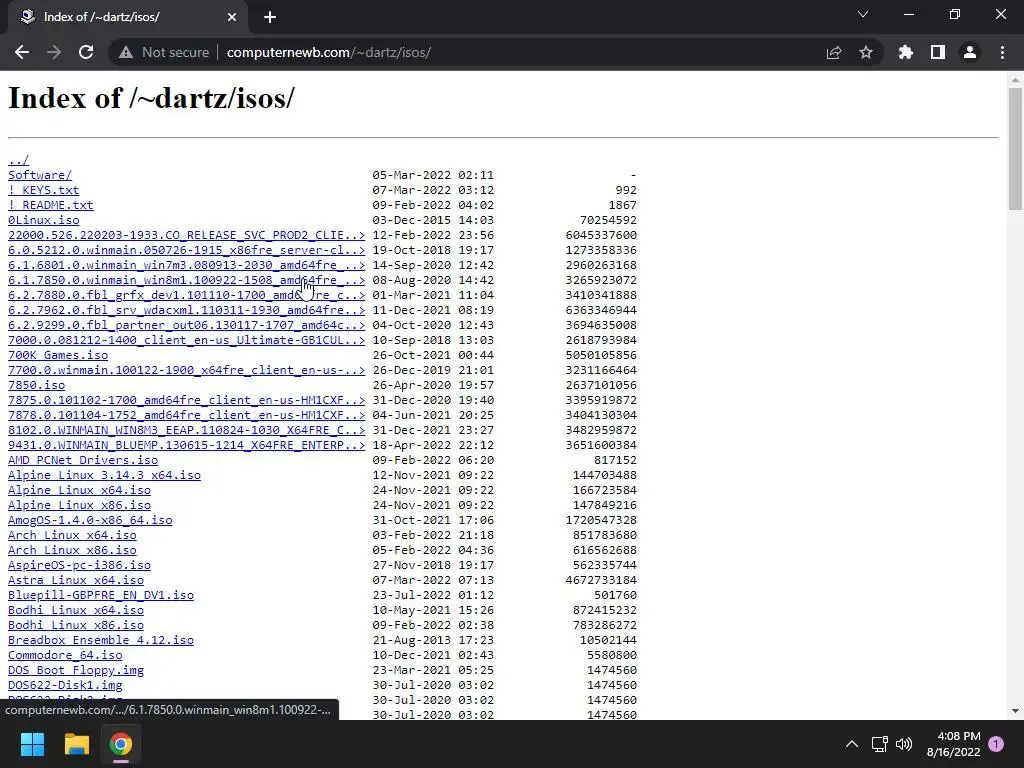Download AmogOS-1.4.0-x86_64.iso
This screenshot has height=768, width=1024.
coord(90,520)
